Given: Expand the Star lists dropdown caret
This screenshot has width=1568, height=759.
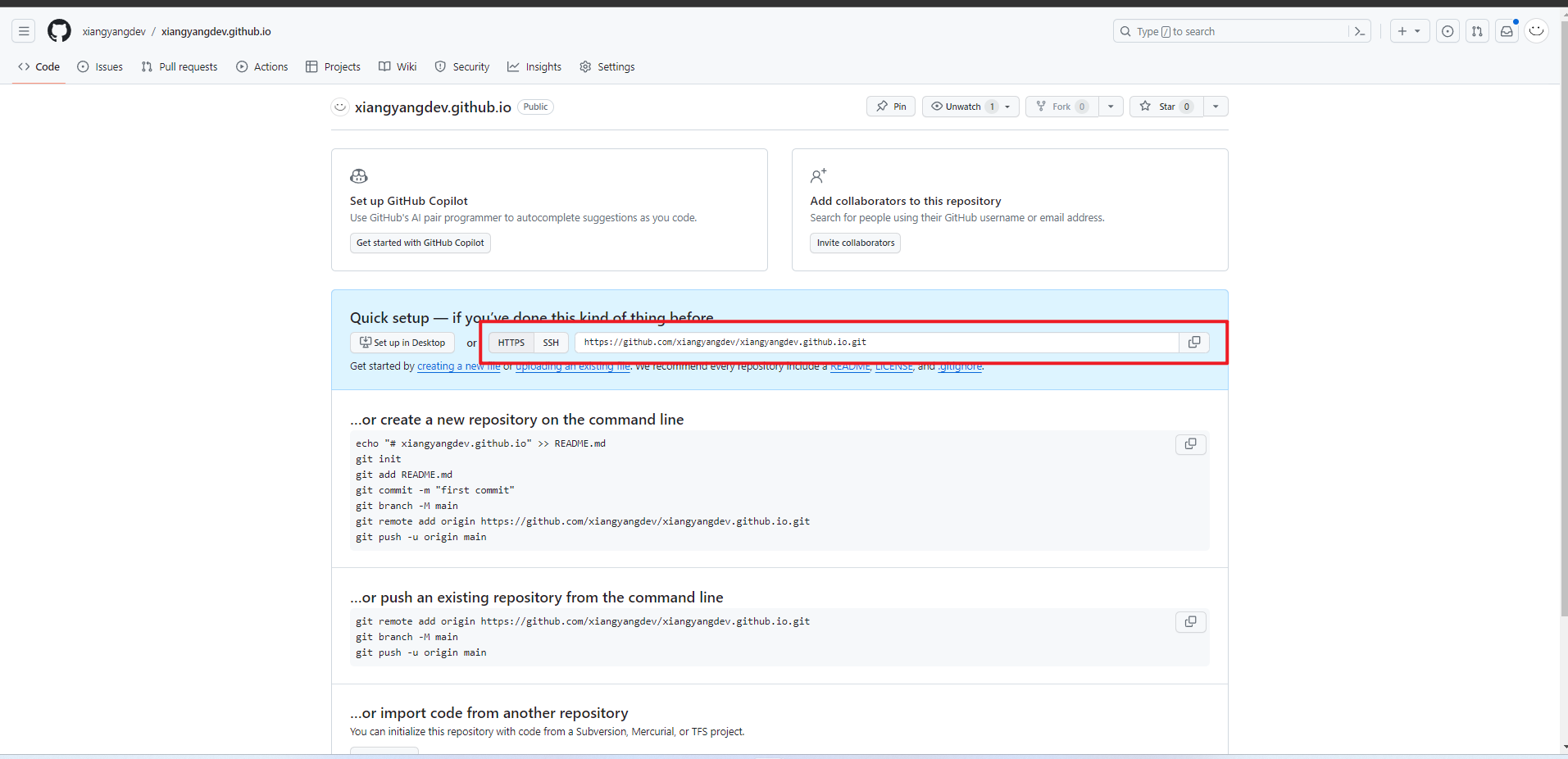Looking at the screenshot, I should pos(1216,107).
